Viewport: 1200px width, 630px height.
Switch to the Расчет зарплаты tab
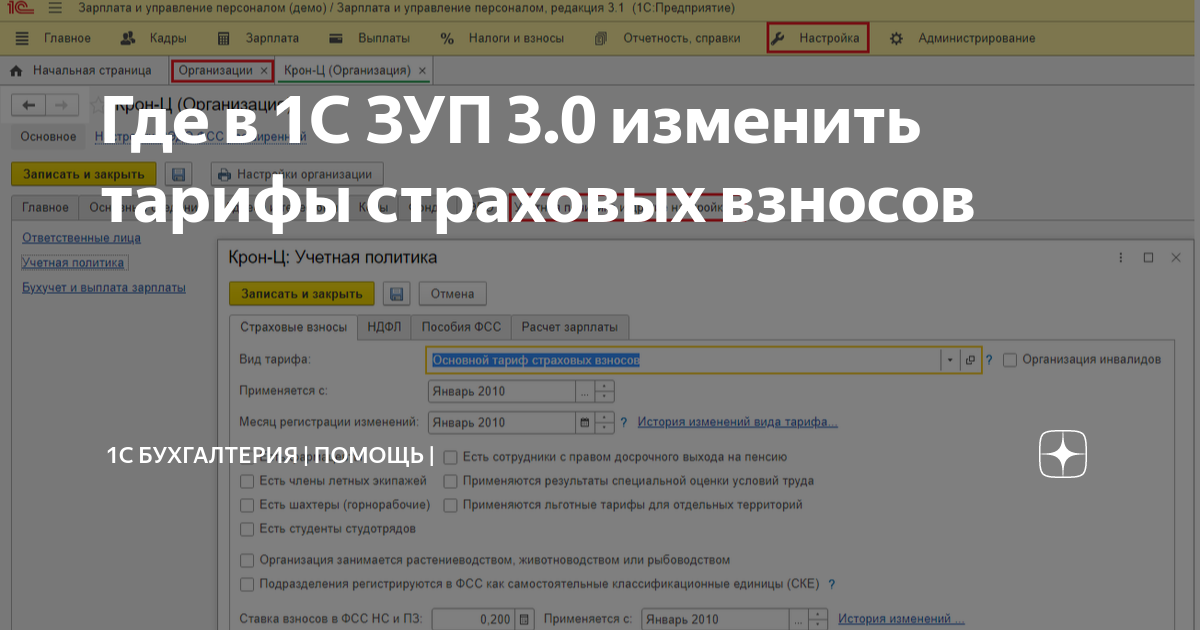[x=570, y=327]
